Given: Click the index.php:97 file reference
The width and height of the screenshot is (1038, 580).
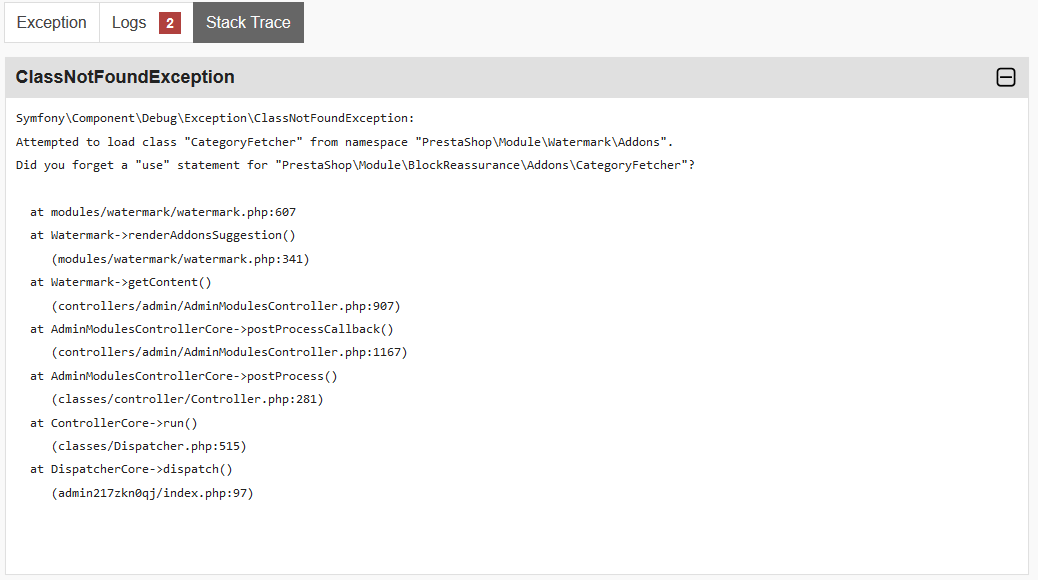Looking at the screenshot, I should click(152, 493).
